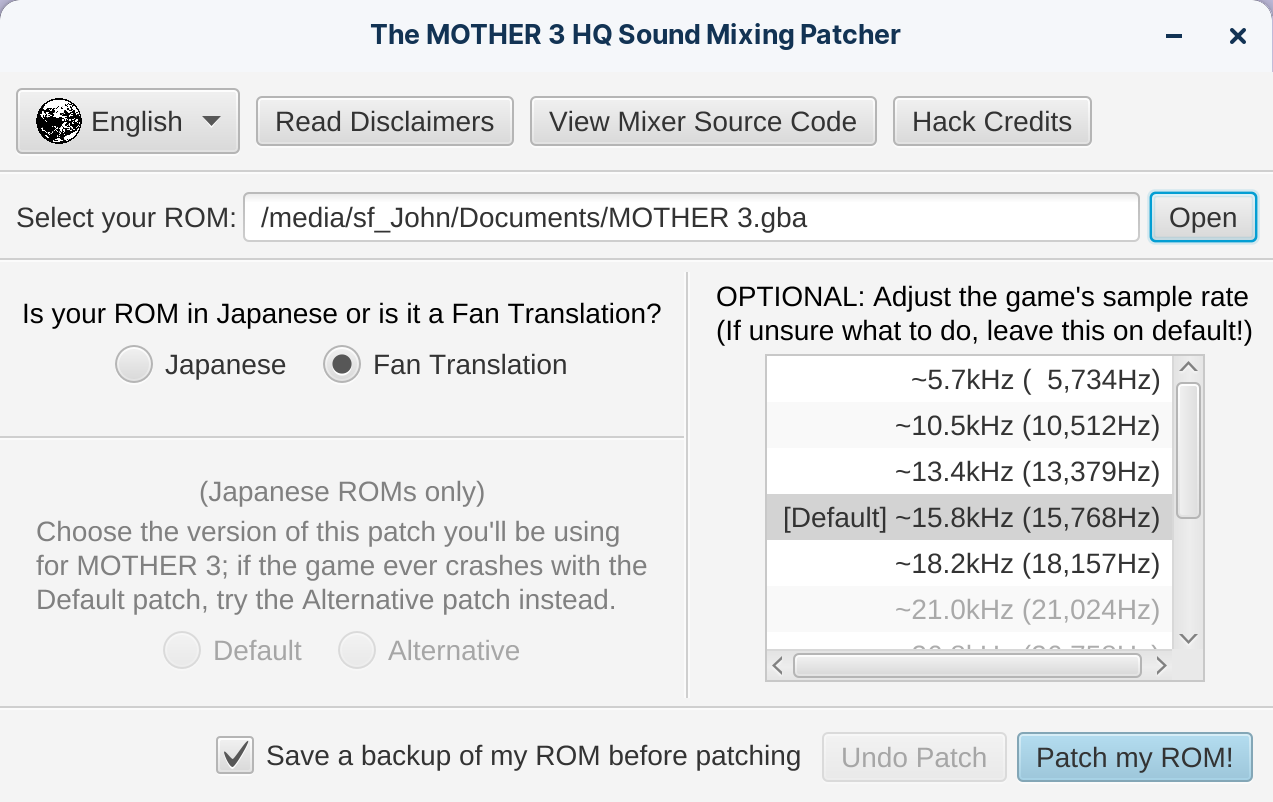Choose the ~10.5kHz (10,512Hz) sample rate
The height and width of the screenshot is (802, 1273).
pyautogui.click(x=969, y=425)
